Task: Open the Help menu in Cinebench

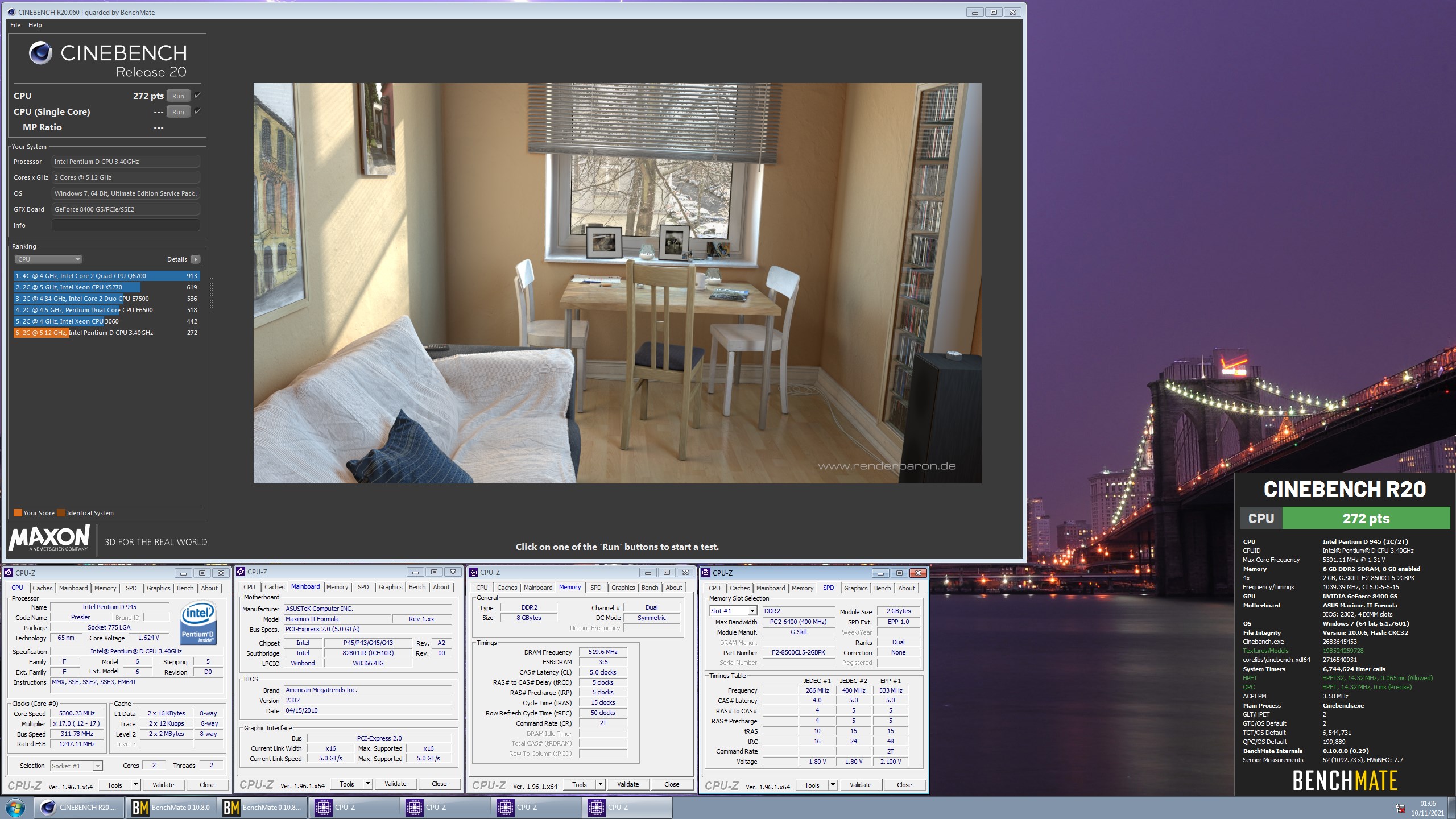Action: (x=35, y=25)
